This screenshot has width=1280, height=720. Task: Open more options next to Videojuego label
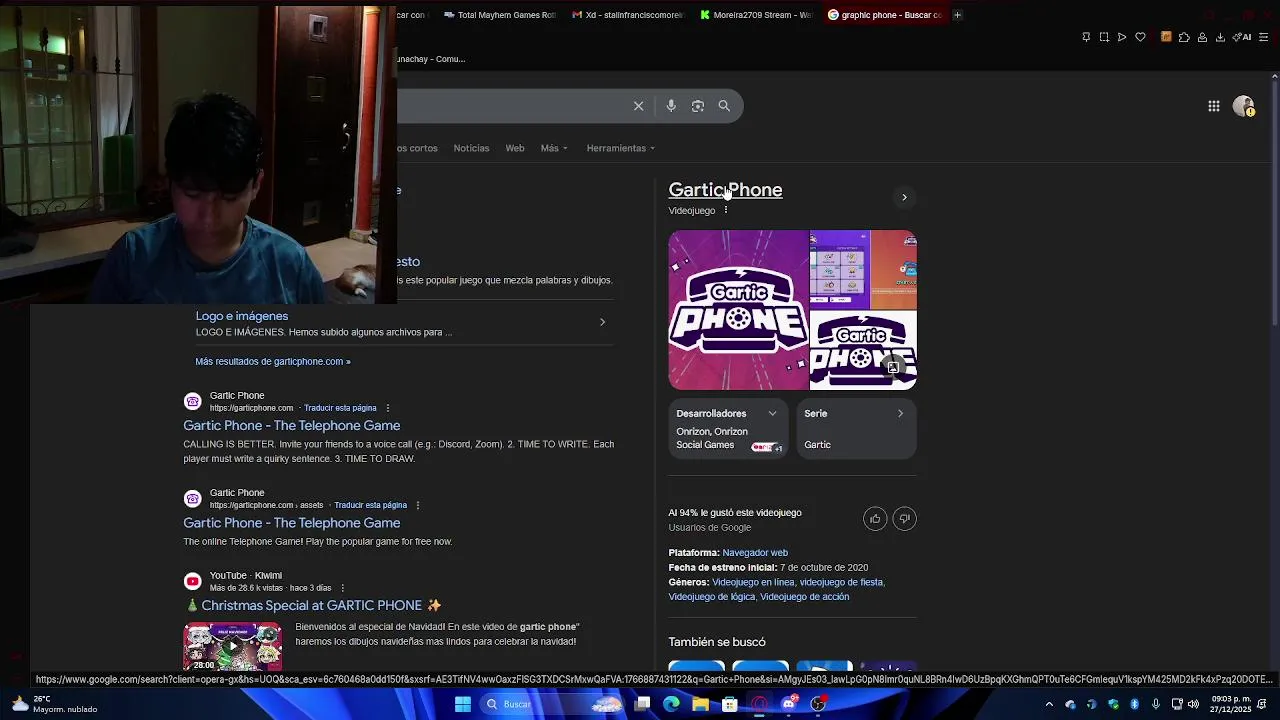tap(726, 210)
